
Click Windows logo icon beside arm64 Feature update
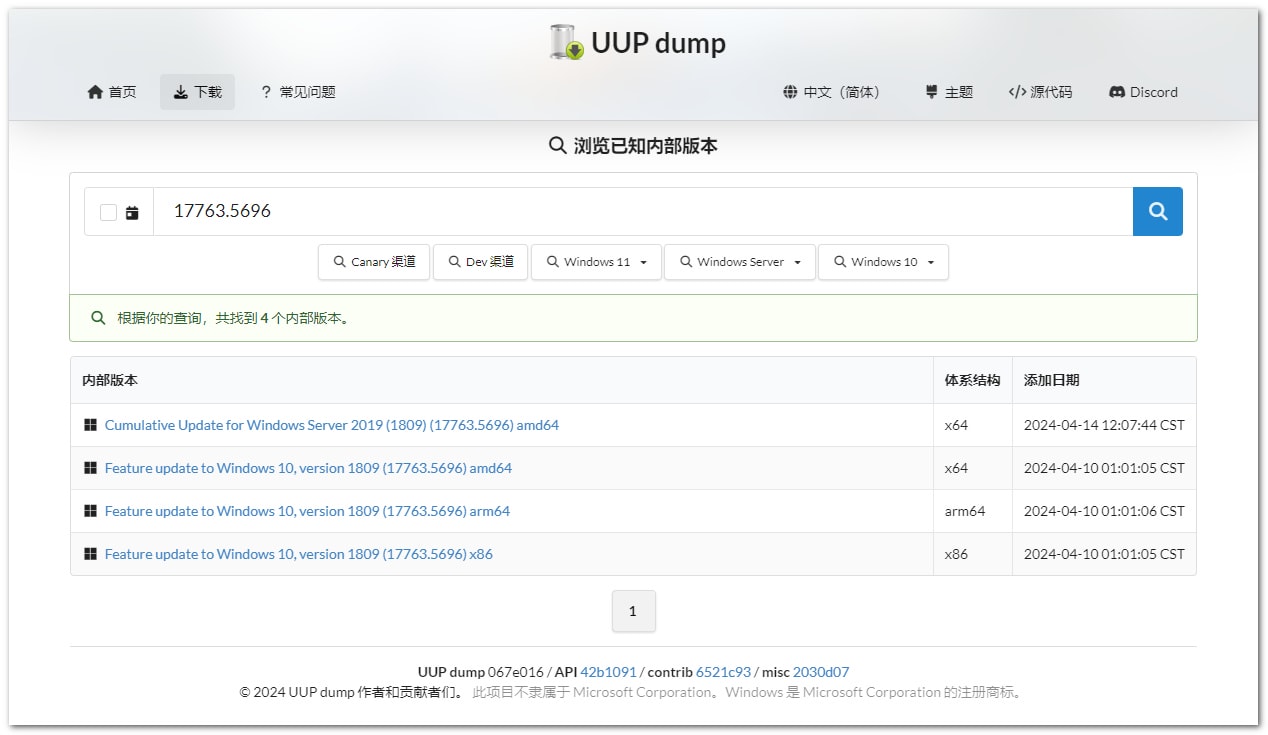tap(91, 511)
